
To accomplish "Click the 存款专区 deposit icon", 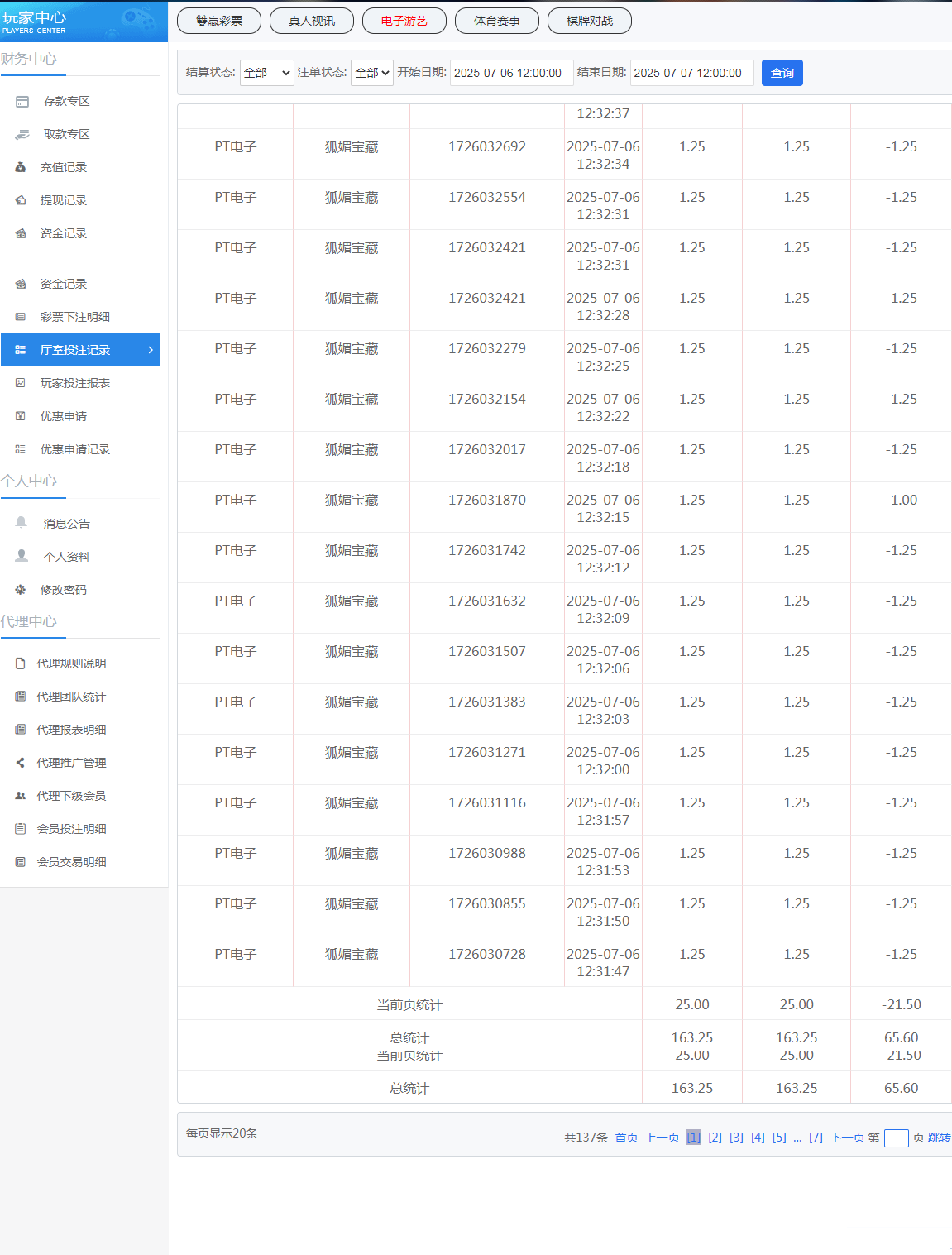I will click(x=22, y=102).
